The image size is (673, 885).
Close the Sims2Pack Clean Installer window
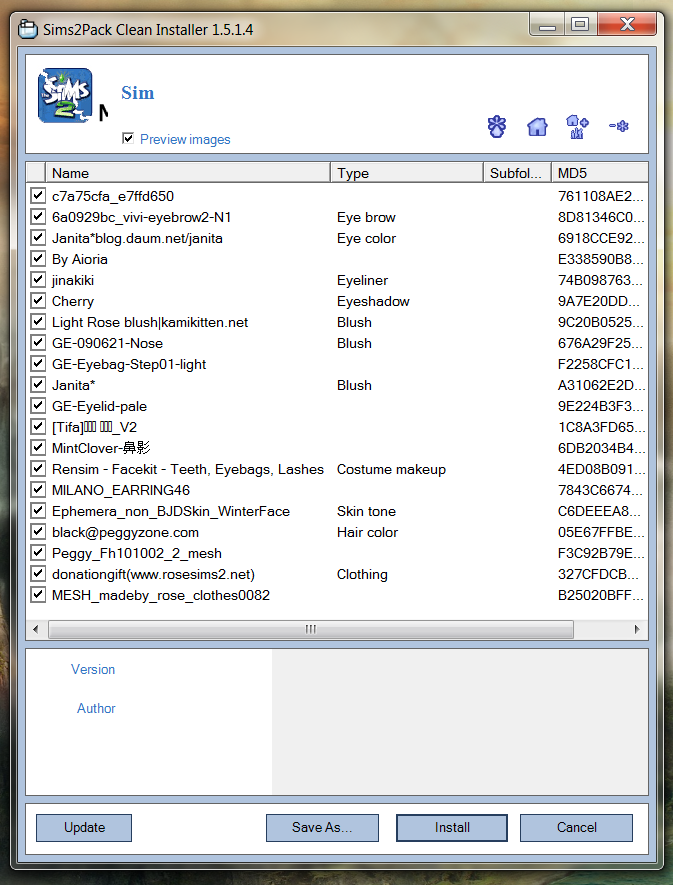pos(627,25)
